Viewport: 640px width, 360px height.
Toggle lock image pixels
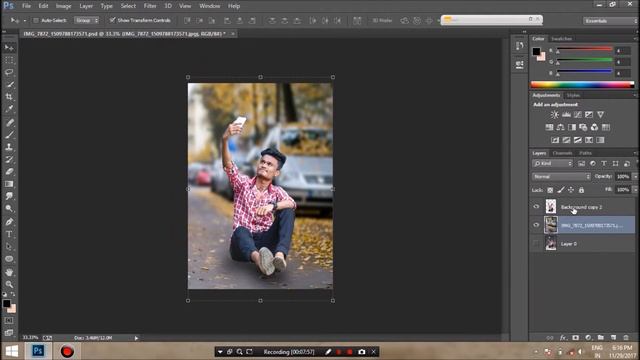tap(561, 190)
